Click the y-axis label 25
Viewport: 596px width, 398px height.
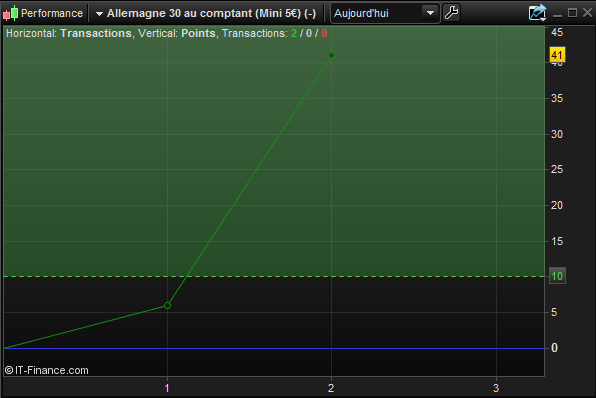pos(557,170)
